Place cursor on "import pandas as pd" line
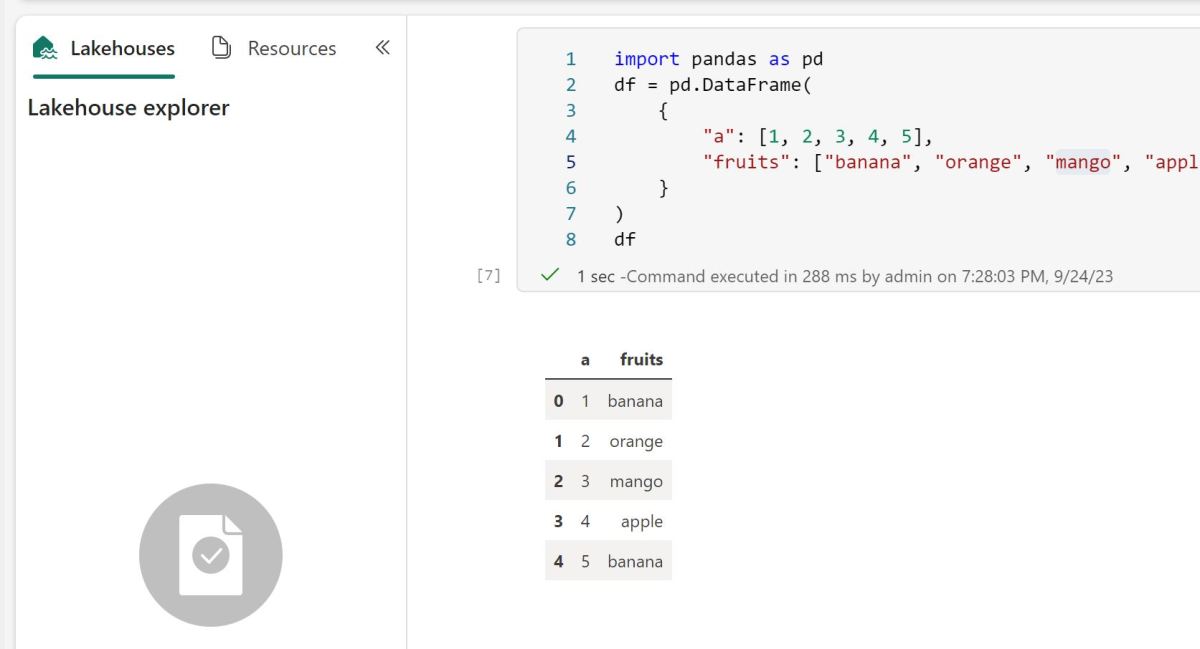The image size is (1200, 649). (718, 59)
